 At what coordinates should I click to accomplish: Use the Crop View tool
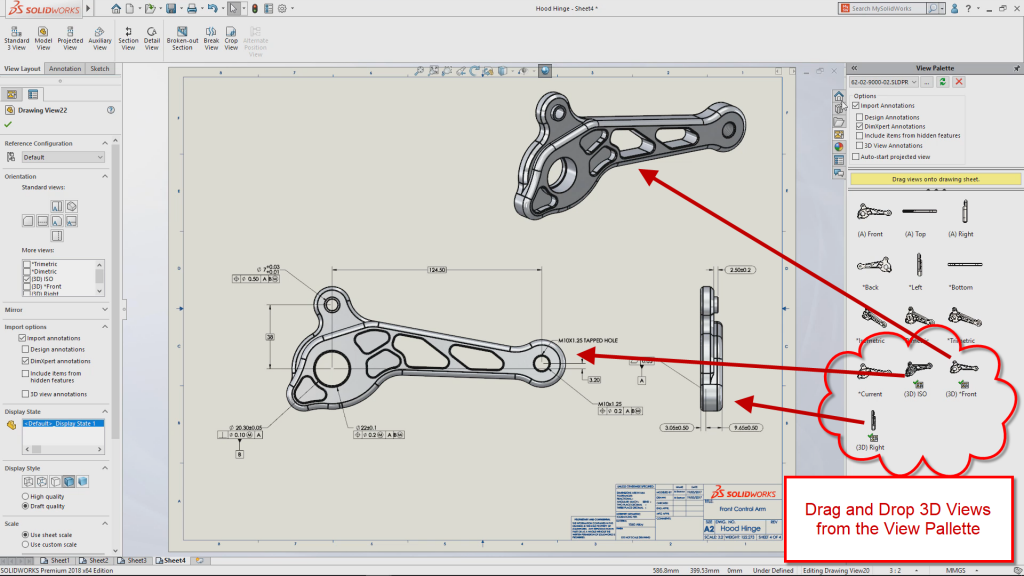pyautogui.click(x=231, y=39)
